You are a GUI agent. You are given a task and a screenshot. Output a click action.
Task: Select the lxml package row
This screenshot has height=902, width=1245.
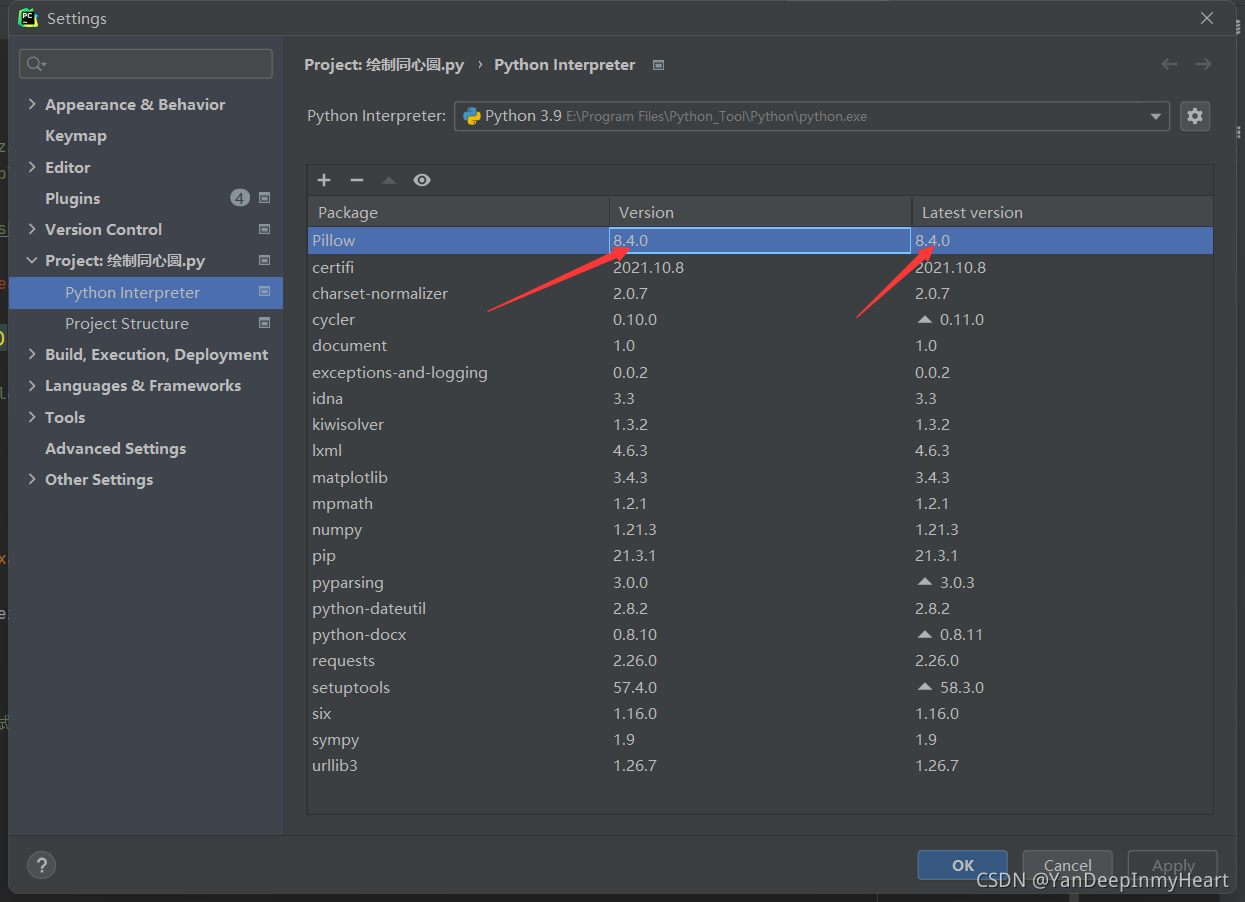[760, 450]
